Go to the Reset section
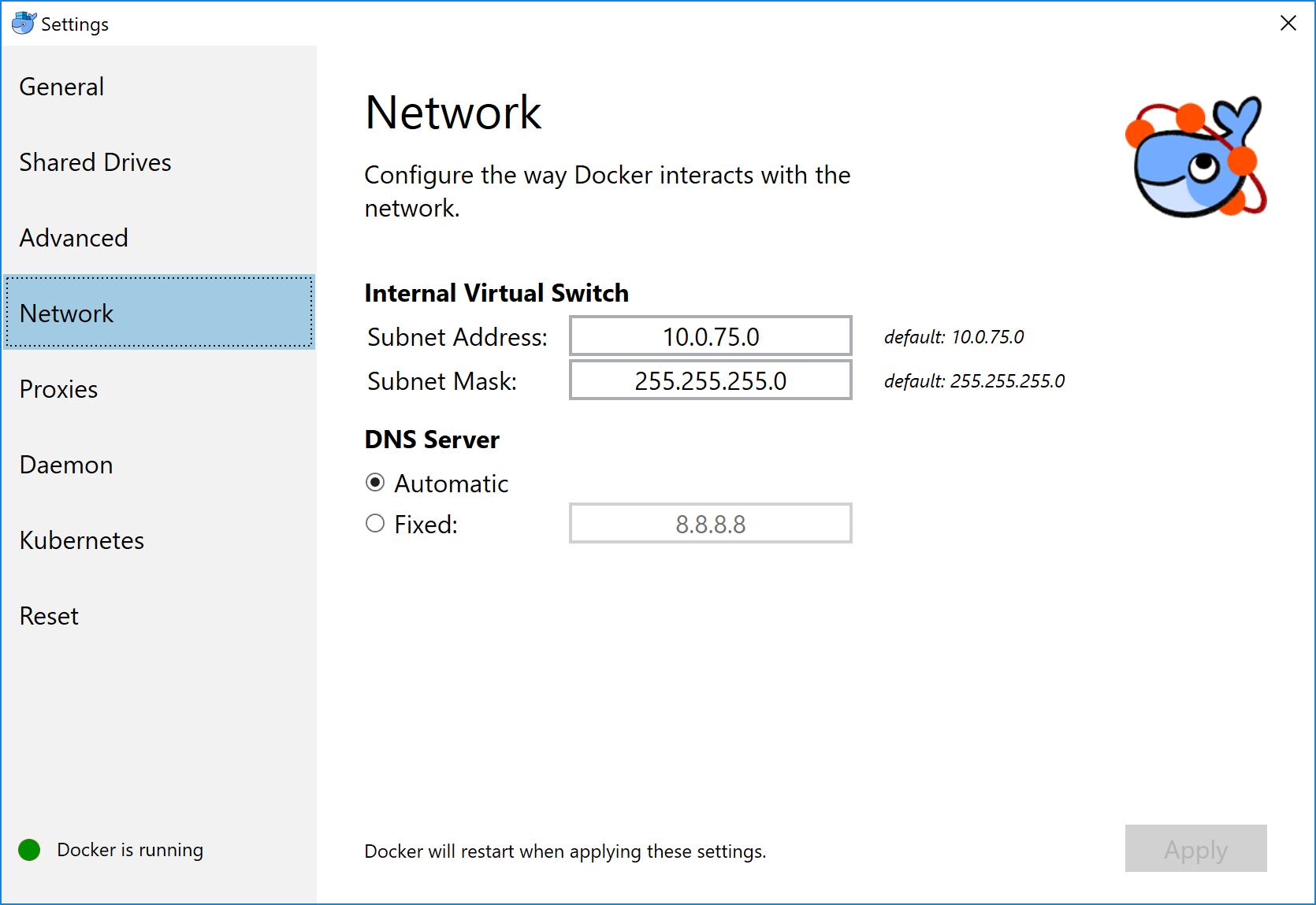 tap(48, 615)
